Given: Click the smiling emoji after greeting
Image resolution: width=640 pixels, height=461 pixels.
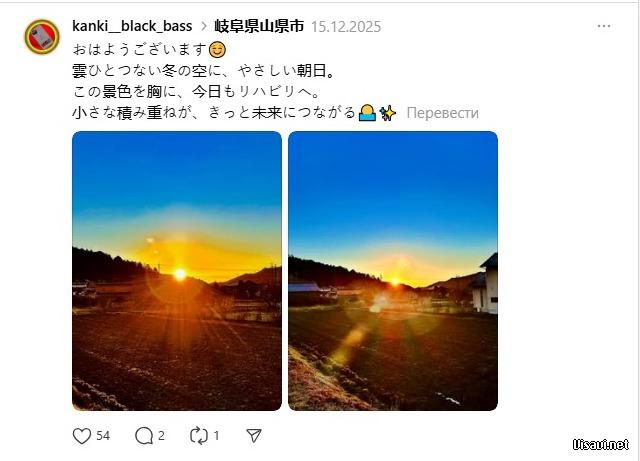Looking at the screenshot, I should 217,50.
